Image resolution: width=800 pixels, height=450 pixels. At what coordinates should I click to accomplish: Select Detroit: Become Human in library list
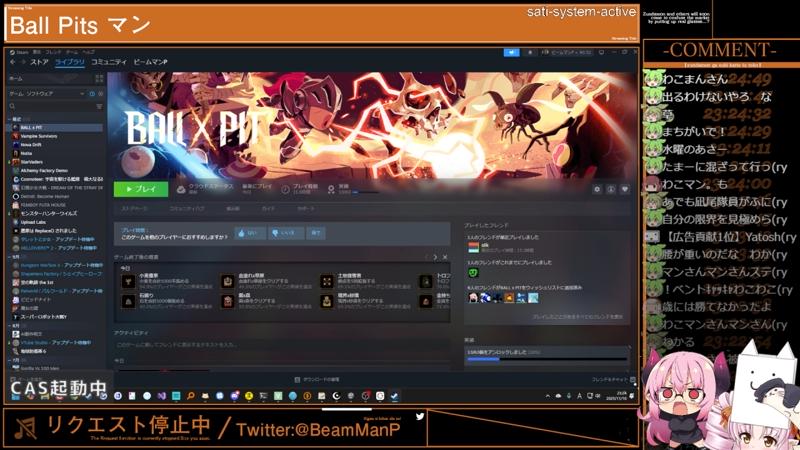(x=56, y=196)
